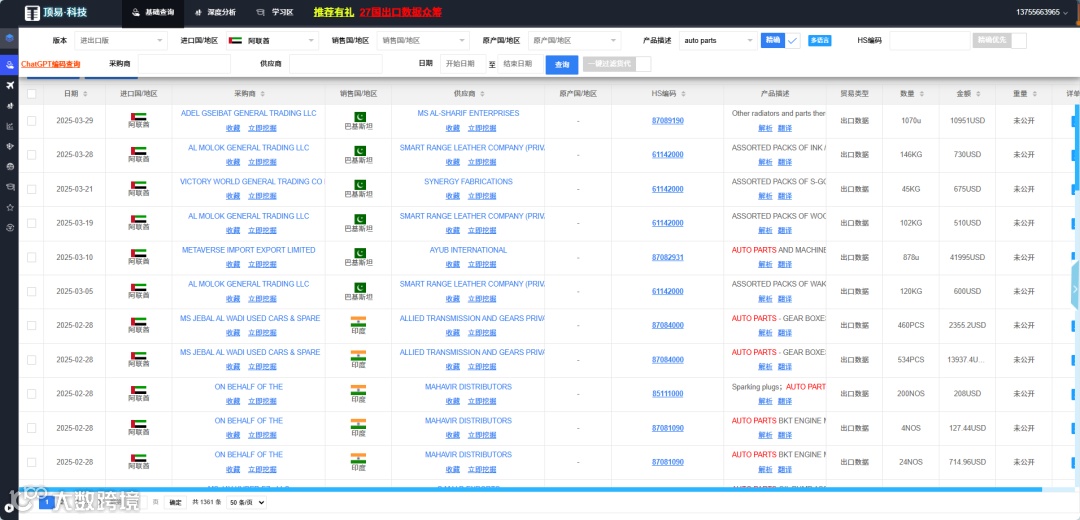Open 产品描述 dropdown with auto parts
Viewport: 1080px width, 520px height.
[x=718, y=41]
